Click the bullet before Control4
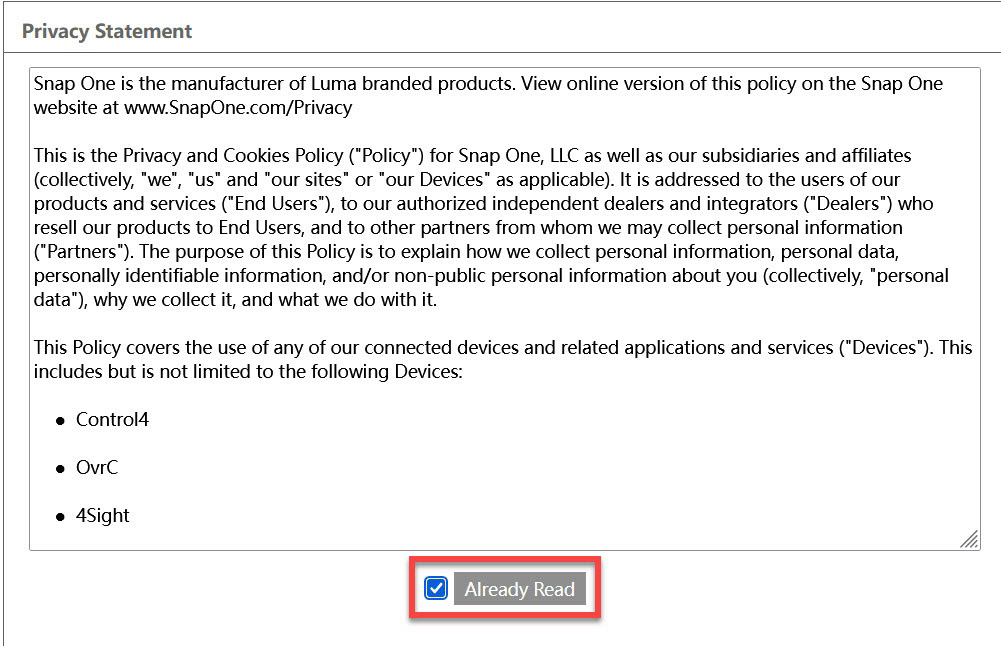Screen dimensions: 1001x646 click(x=61, y=421)
